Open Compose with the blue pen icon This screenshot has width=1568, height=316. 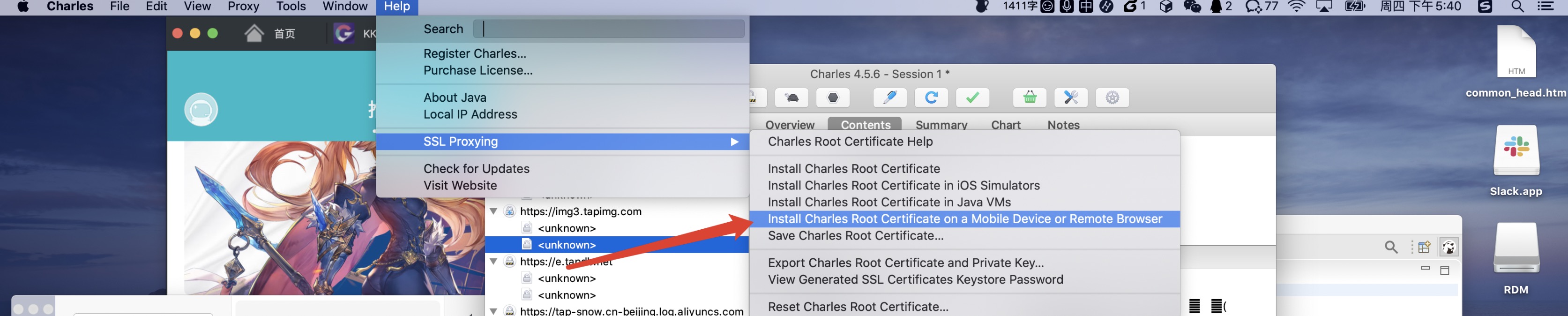click(x=890, y=98)
